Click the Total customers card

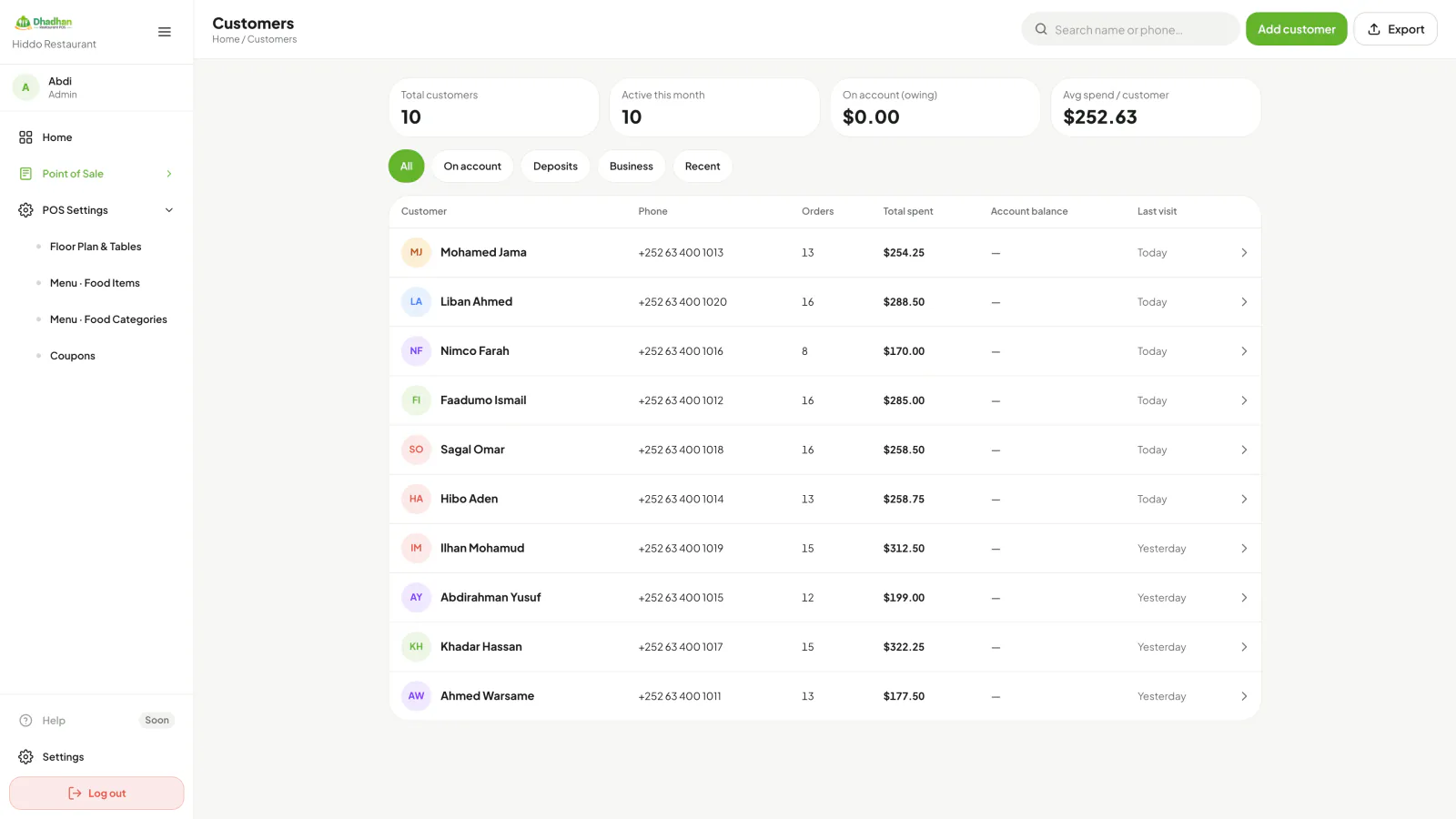pyautogui.click(x=494, y=107)
